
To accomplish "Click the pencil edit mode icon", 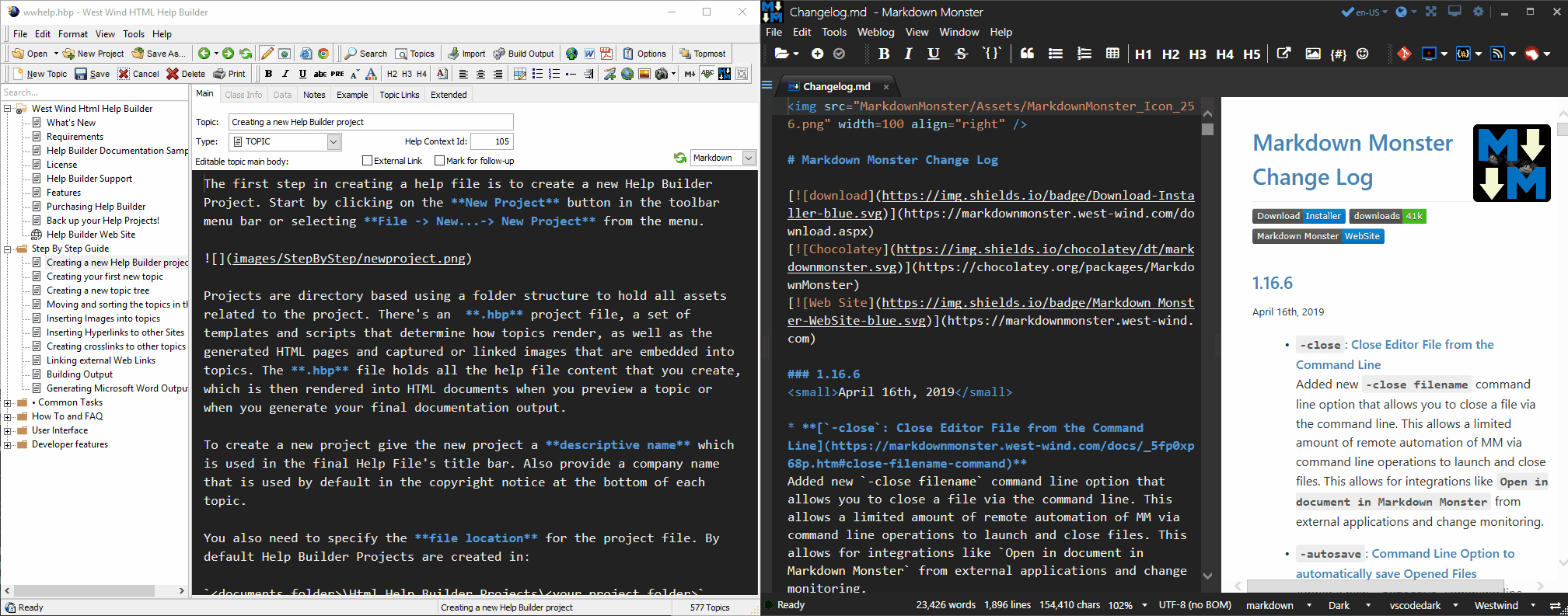I will (267, 54).
